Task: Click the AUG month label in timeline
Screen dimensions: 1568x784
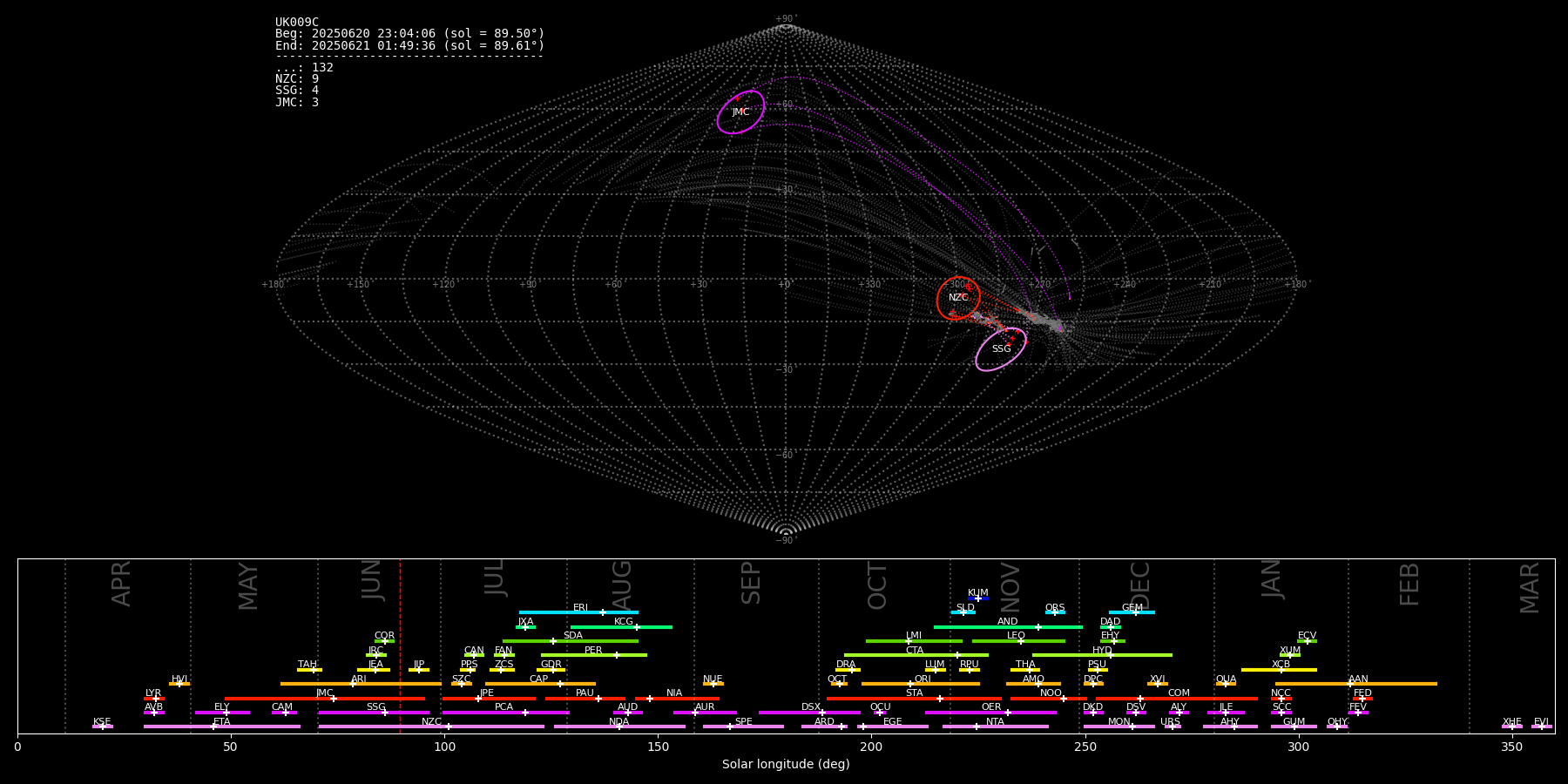Action: pos(622,585)
